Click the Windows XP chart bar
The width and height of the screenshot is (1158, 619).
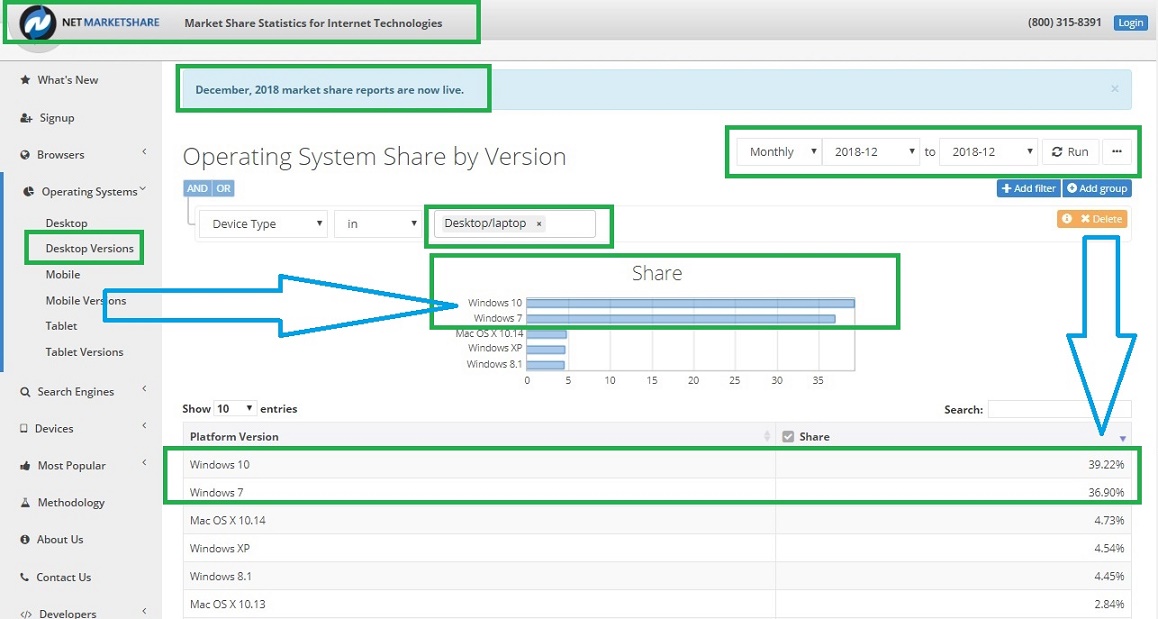coord(546,349)
